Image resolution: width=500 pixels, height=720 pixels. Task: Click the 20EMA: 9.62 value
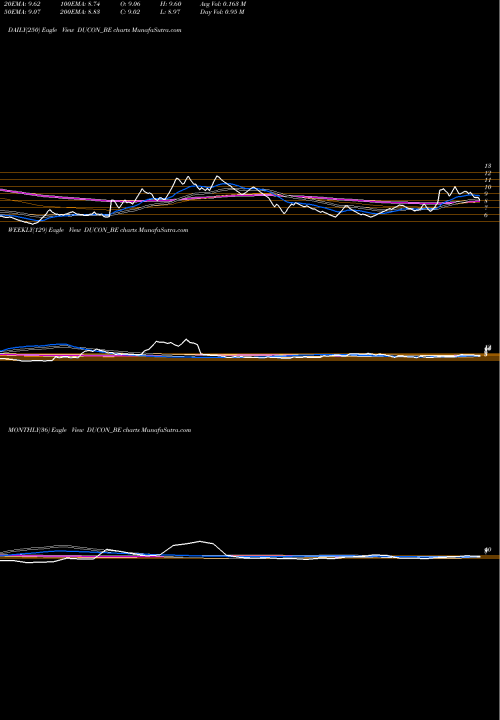(21, 4)
